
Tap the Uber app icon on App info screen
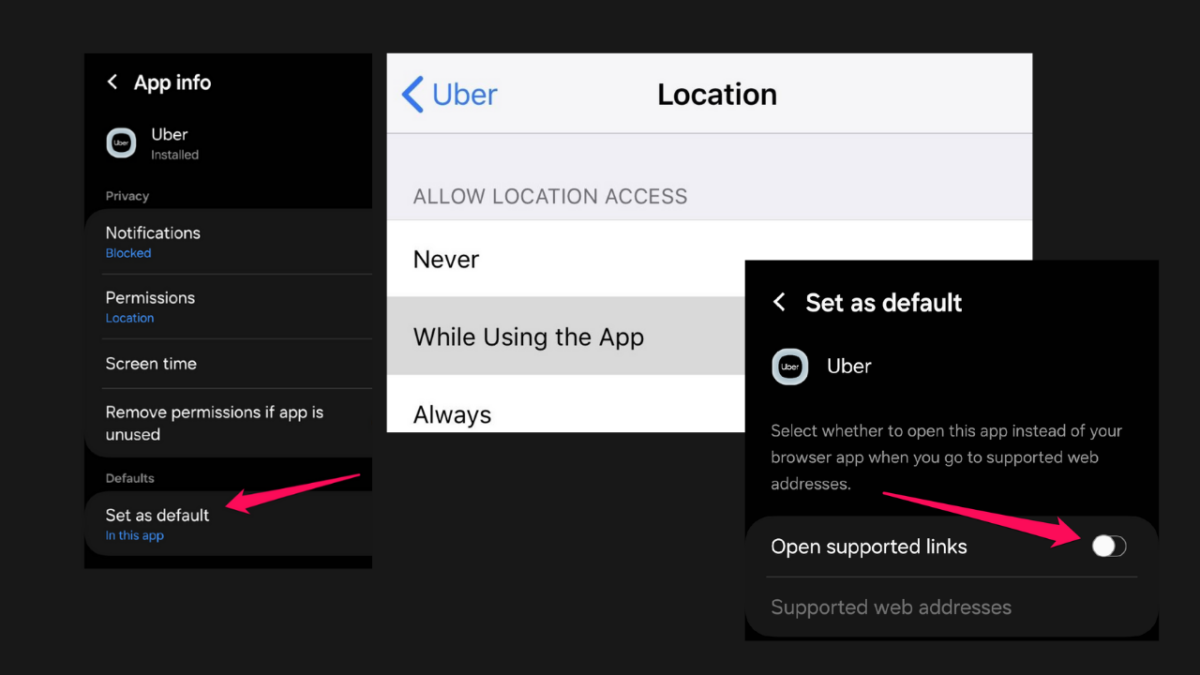click(121, 142)
